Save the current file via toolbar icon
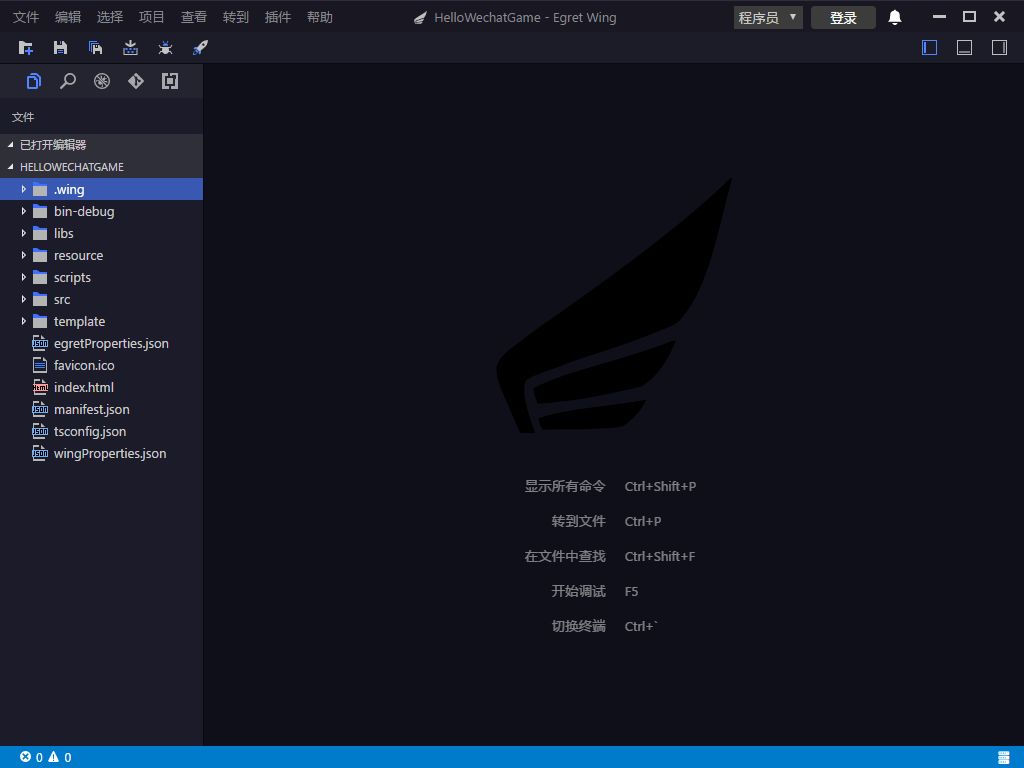 [60, 48]
